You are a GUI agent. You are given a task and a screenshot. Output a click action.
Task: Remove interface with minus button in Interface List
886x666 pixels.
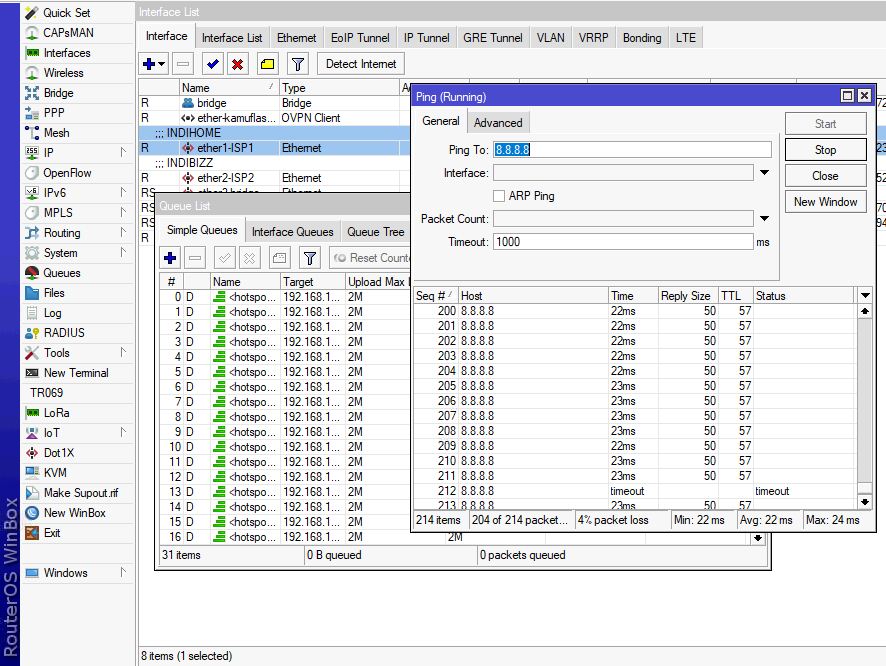183,64
